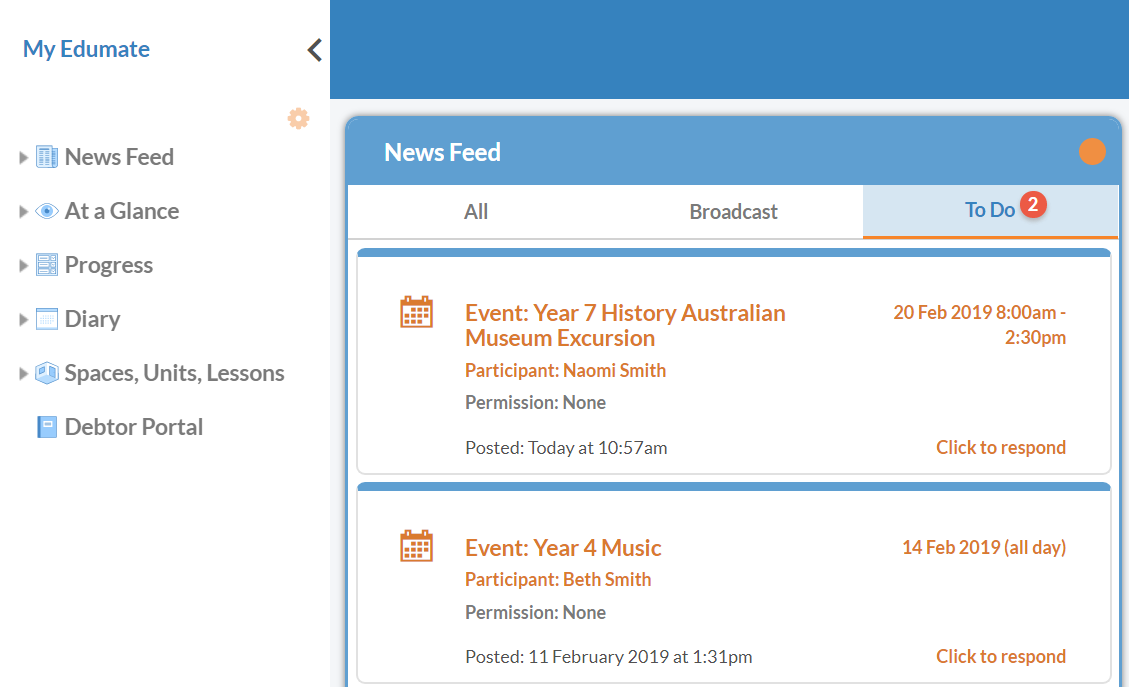1129x687 pixels.
Task: Expand the News Feed tree arrow
Action: point(24,157)
